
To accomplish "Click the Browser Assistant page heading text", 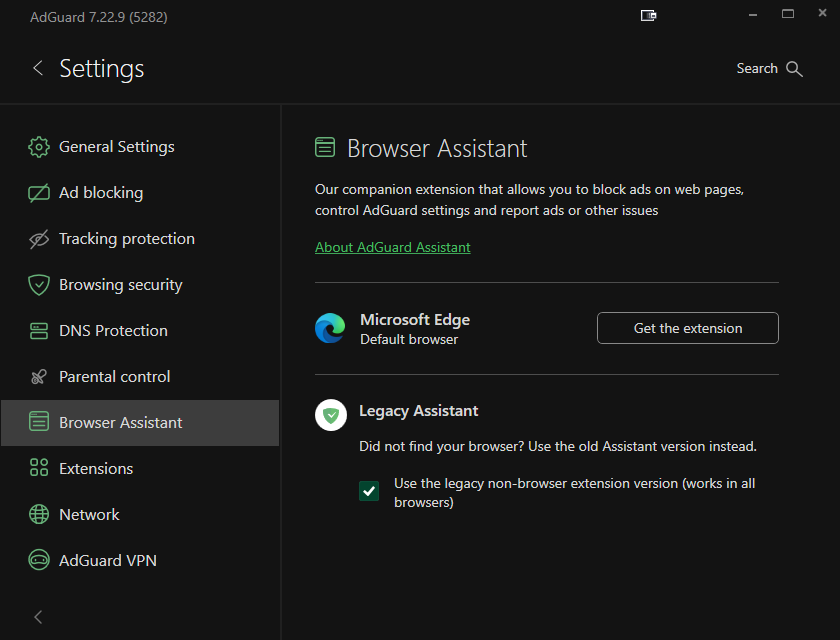I will [437, 148].
